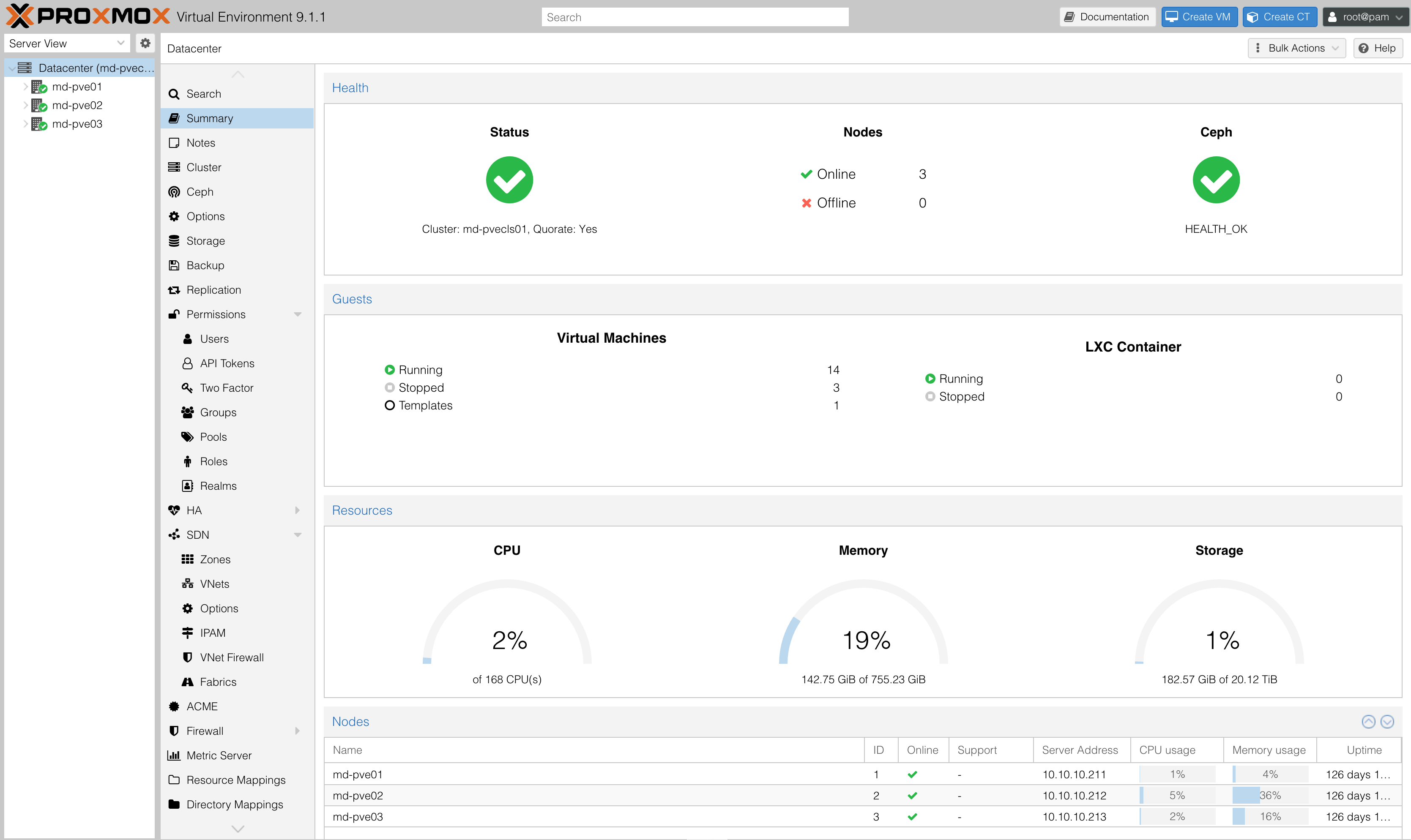Open the Ceph panel from the sidebar
This screenshot has height=840, width=1411.
(x=199, y=191)
